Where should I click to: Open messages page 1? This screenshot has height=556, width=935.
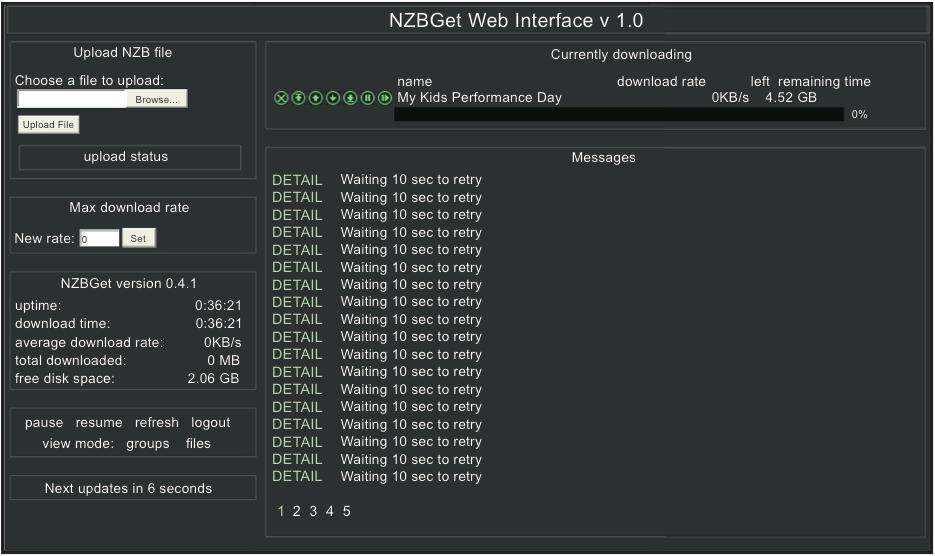point(281,511)
